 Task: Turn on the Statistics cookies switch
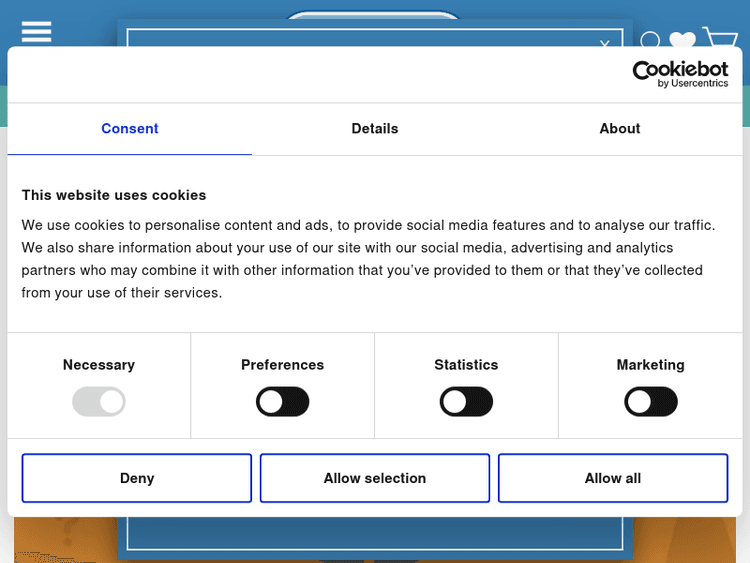466,402
